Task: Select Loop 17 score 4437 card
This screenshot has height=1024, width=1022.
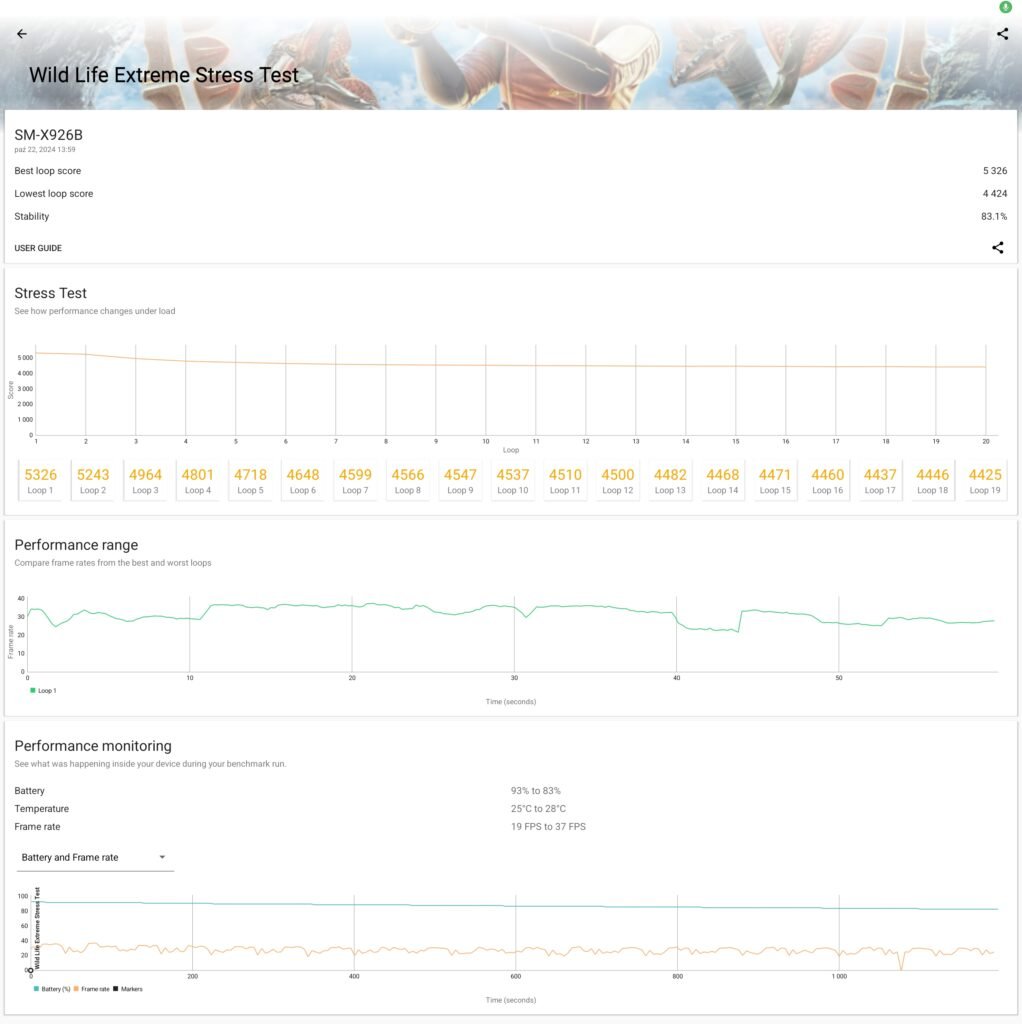Action: point(880,481)
